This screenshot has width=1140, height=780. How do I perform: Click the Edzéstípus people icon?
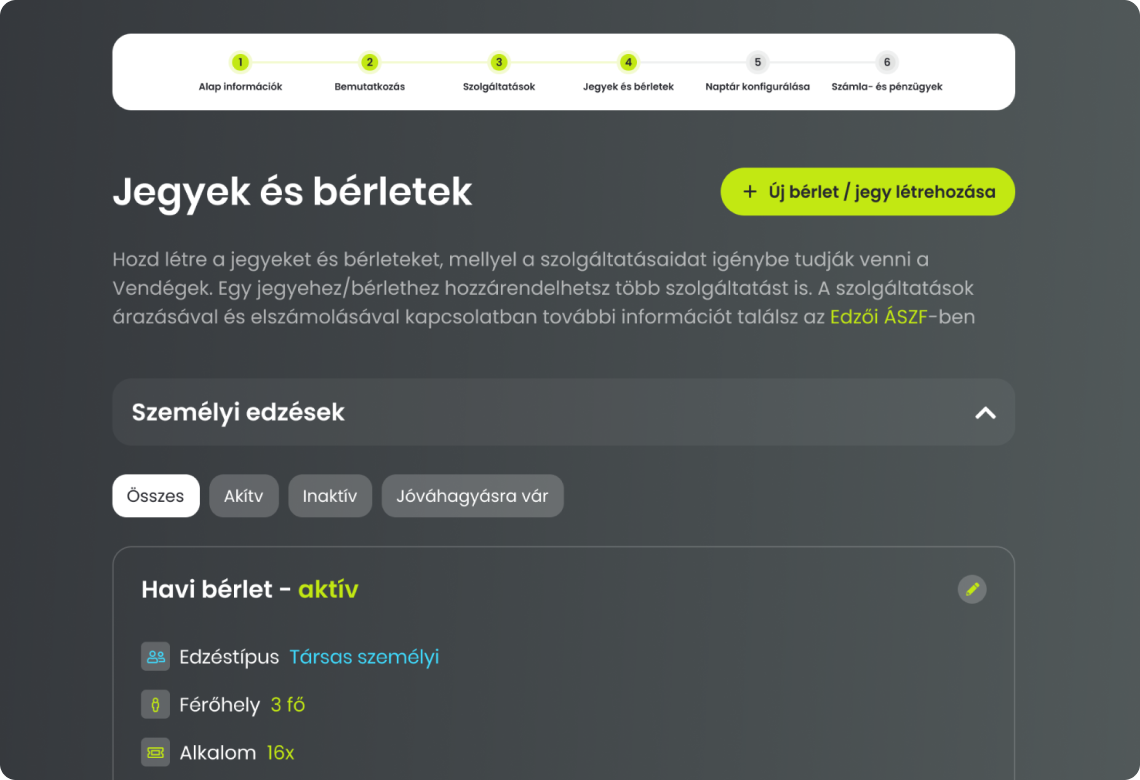click(155, 657)
